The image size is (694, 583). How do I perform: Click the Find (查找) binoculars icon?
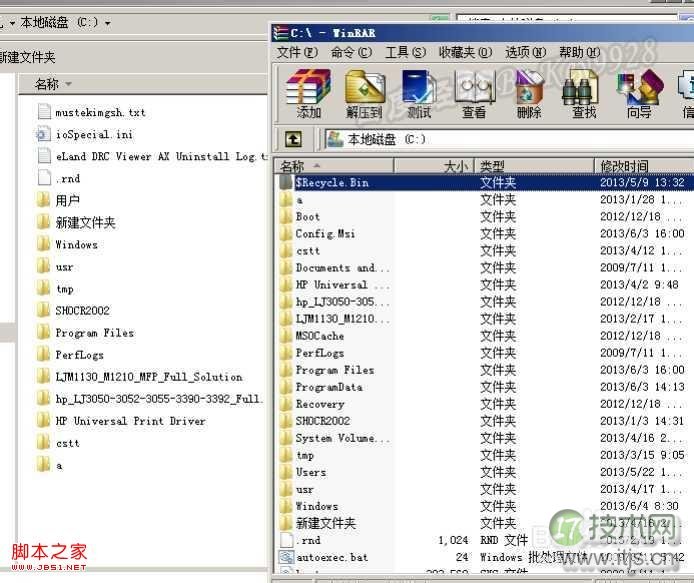[584, 92]
